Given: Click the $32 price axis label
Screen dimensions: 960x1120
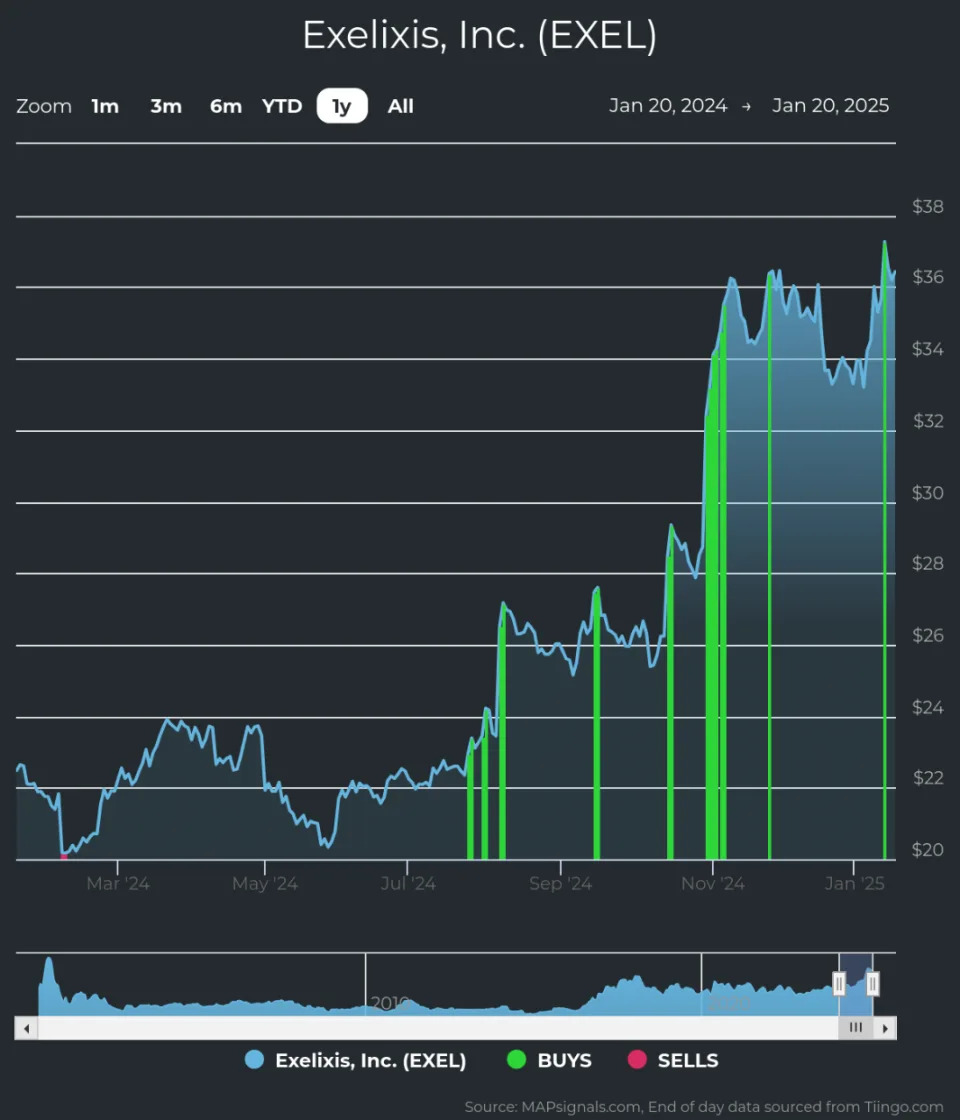Looking at the screenshot, I should [927, 421].
